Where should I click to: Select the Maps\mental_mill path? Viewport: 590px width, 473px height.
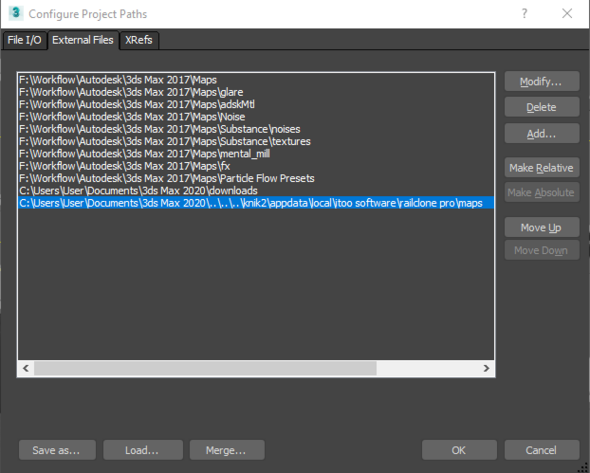coord(256,154)
